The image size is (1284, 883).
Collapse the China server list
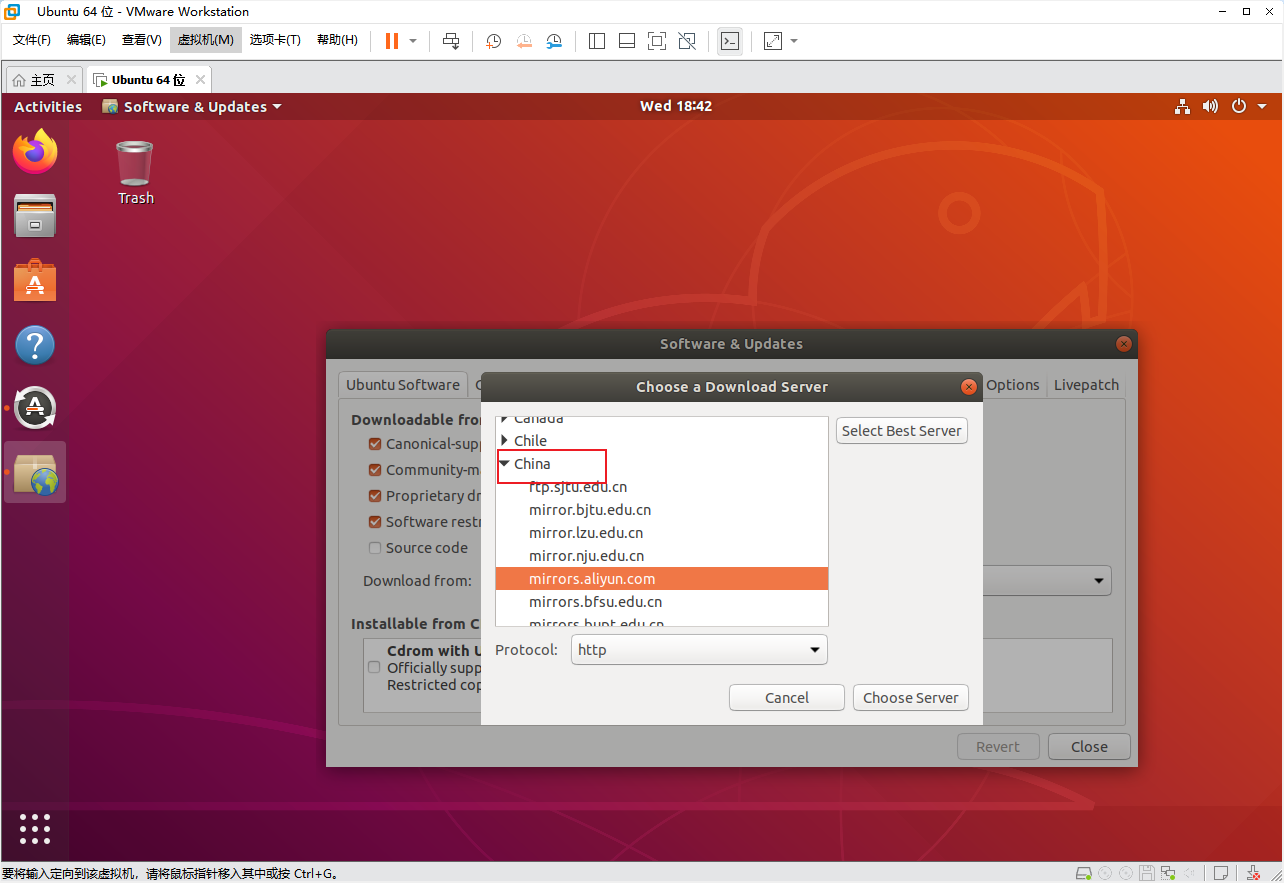pos(505,464)
